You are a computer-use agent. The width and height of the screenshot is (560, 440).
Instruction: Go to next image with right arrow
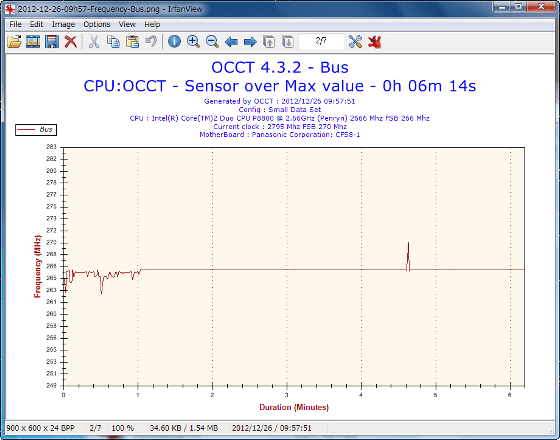(x=250, y=42)
